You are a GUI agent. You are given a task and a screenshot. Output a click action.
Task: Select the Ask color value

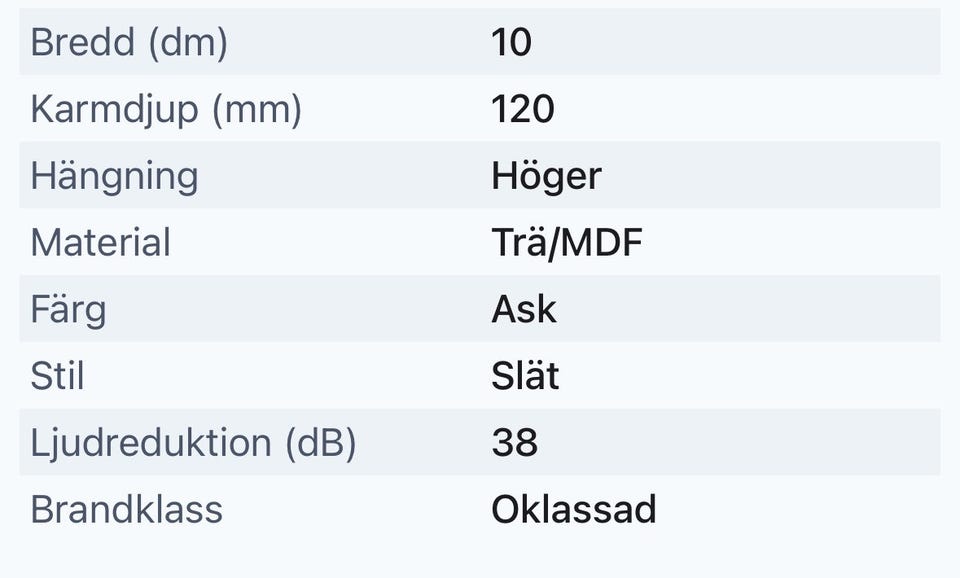coord(523,309)
